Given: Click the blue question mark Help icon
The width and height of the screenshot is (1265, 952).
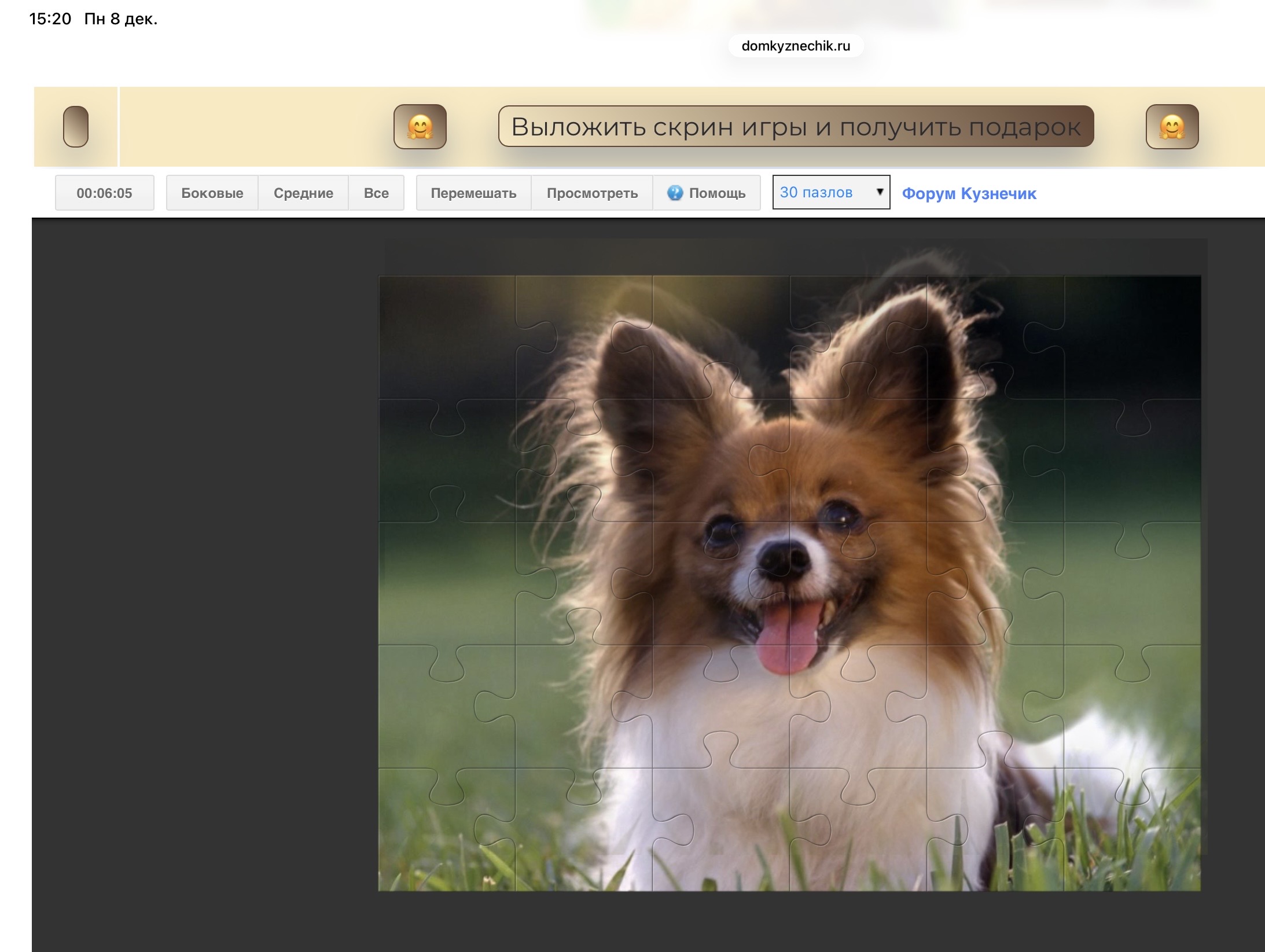Looking at the screenshot, I should (675, 193).
